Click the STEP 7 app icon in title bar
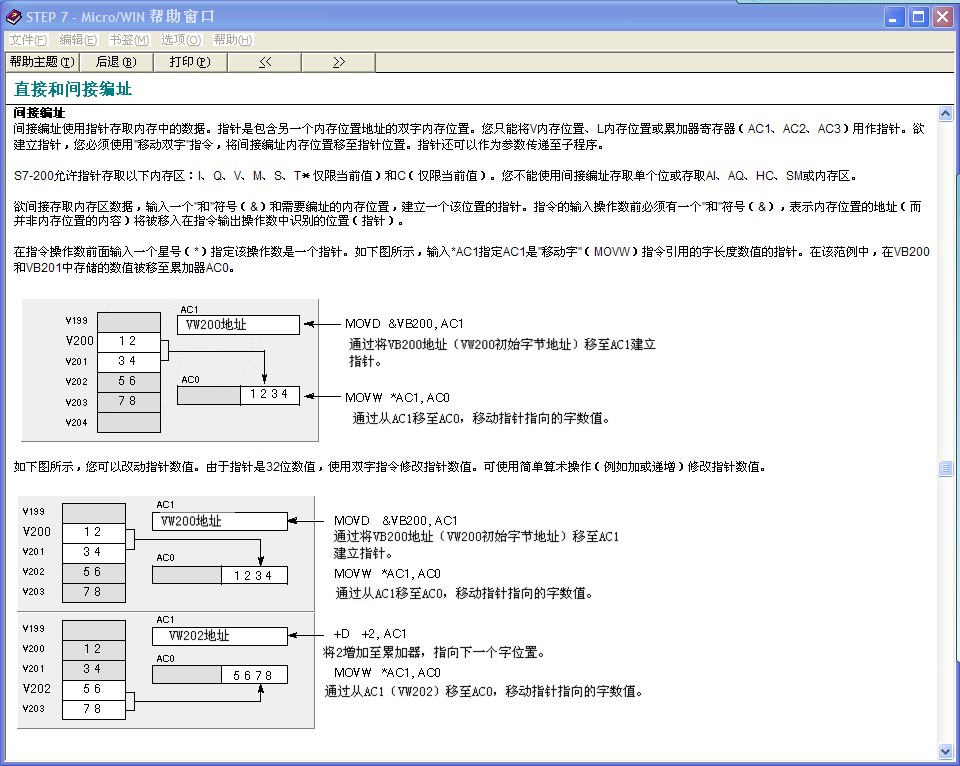960x766 pixels. click(x=13, y=17)
